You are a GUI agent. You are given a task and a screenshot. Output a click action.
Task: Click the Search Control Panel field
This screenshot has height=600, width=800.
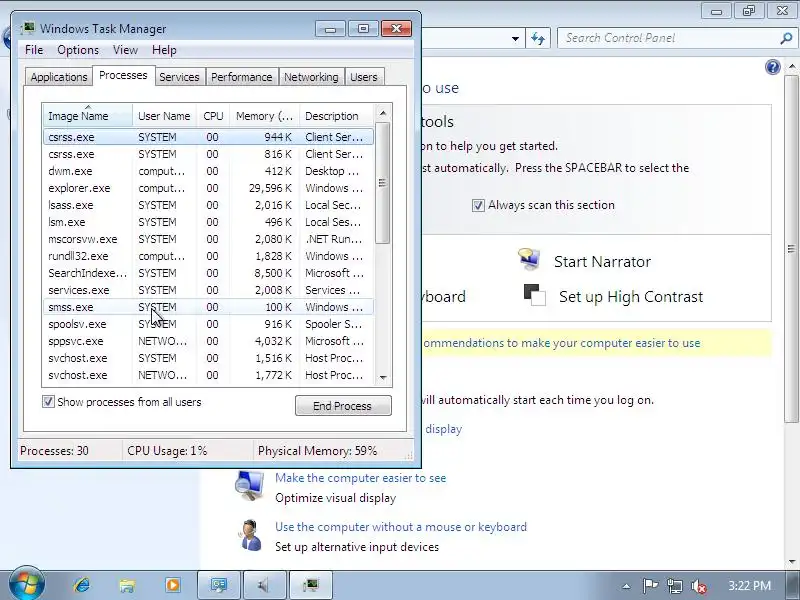pyautogui.click(x=670, y=38)
